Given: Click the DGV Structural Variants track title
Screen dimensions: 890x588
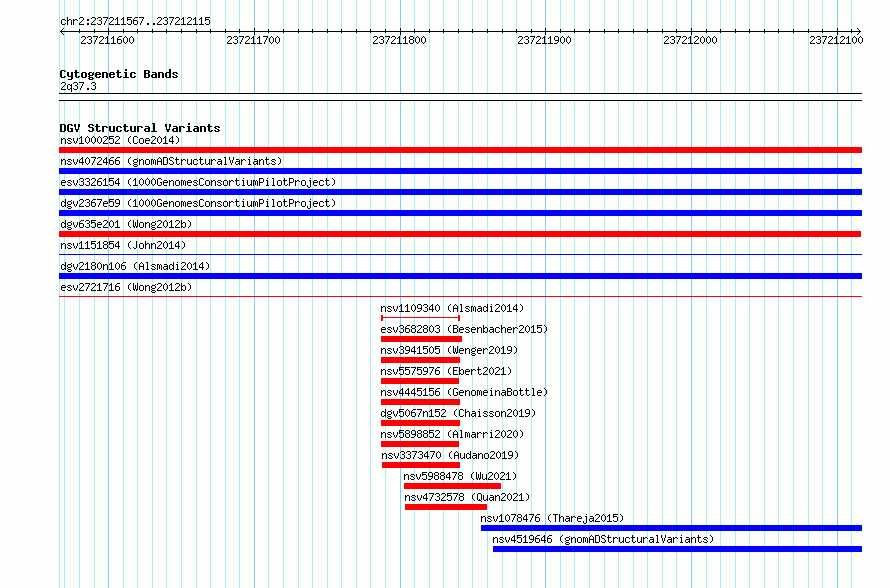Looking at the screenshot, I should click(140, 128).
